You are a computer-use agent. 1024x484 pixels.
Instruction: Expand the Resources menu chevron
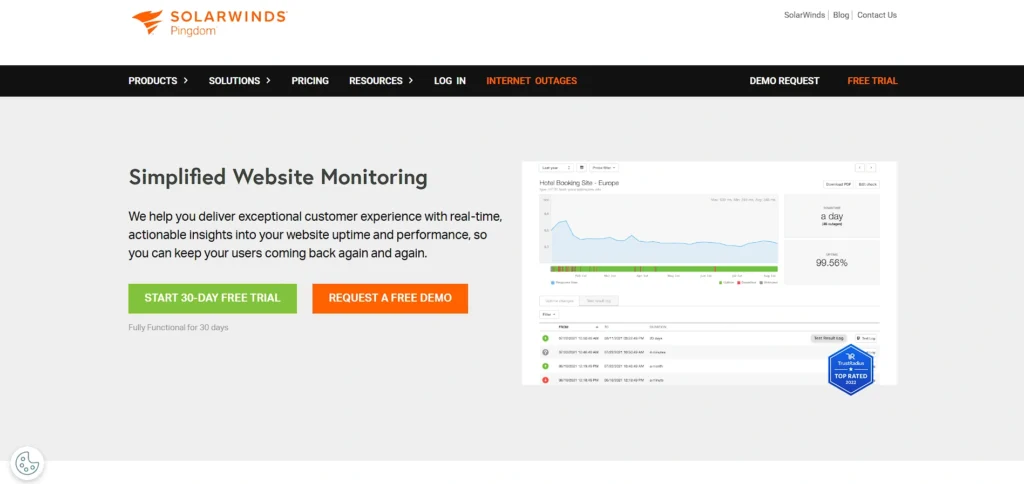click(x=411, y=80)
